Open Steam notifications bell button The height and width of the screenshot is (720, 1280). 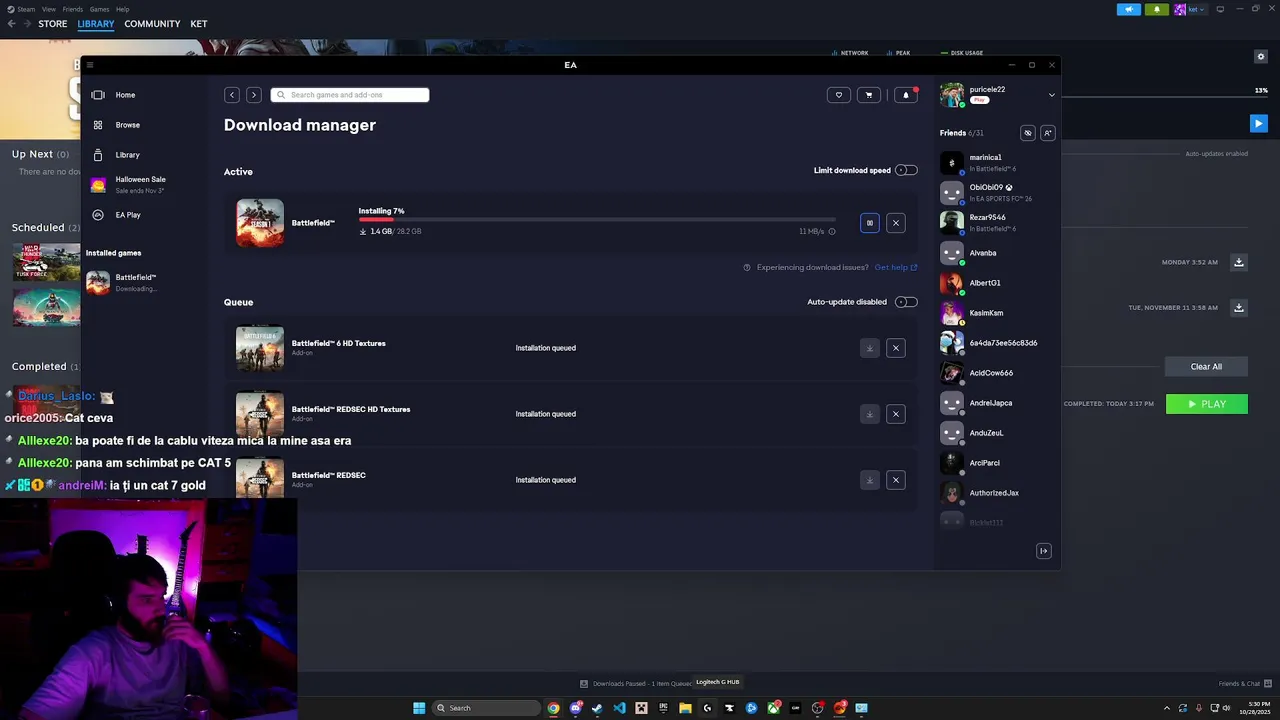point(1157,9)
